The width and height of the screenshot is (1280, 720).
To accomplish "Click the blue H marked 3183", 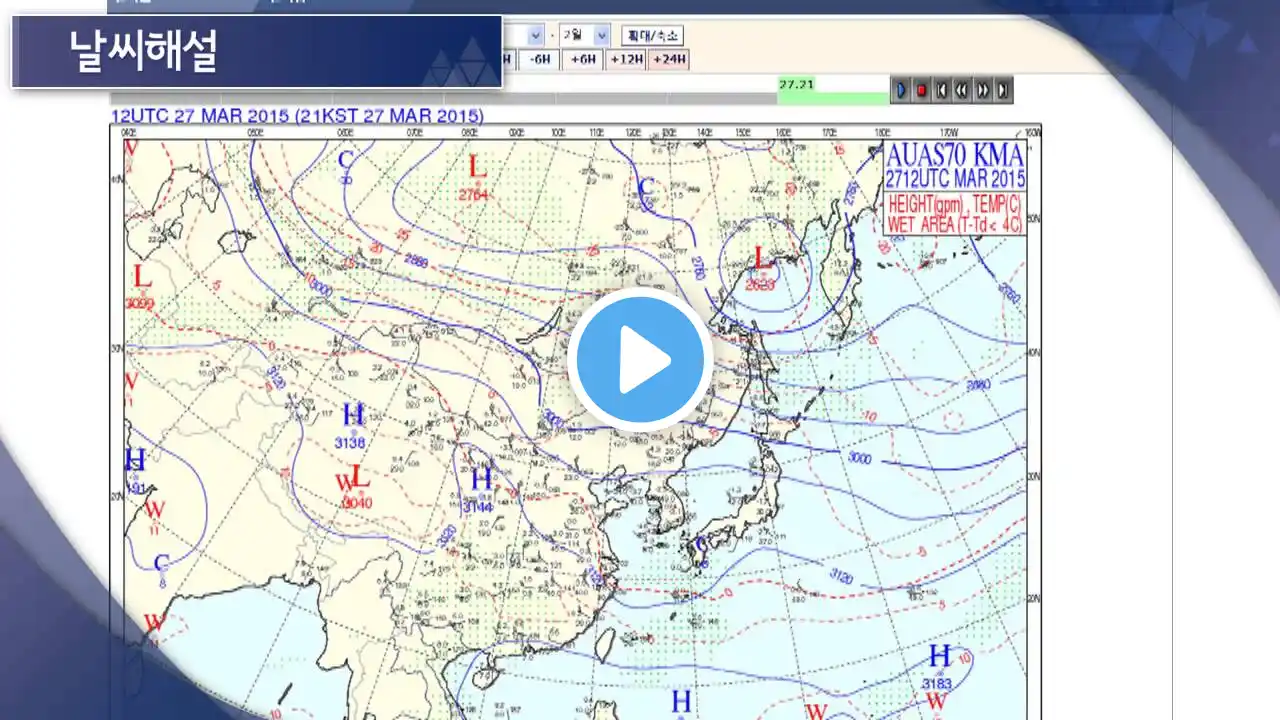I will point(939,656).
